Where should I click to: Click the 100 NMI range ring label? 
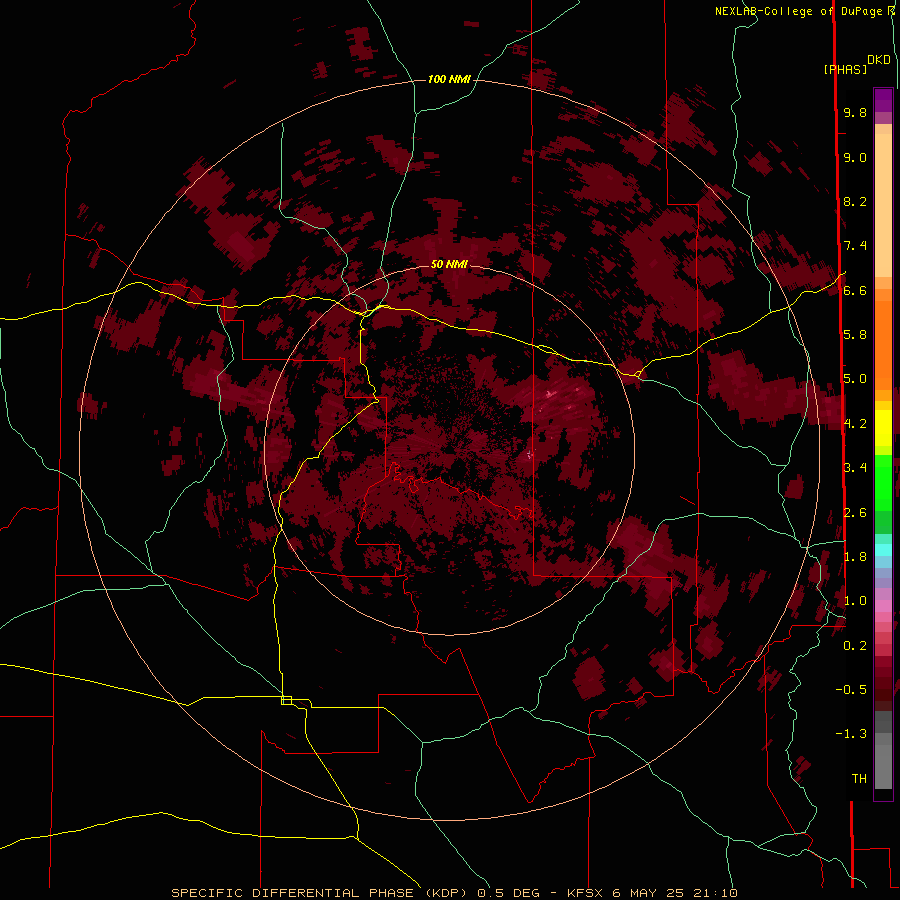tap(449, 79)
